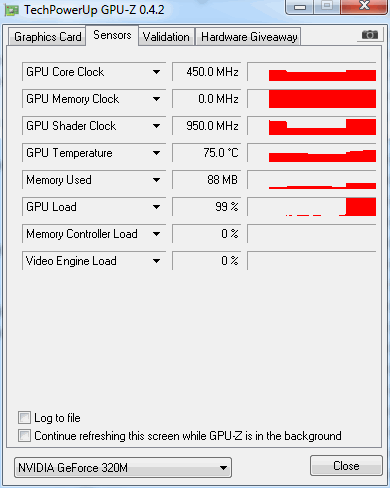Click the GPU Load history graph
390x488 pixels.
pos(312,207)
